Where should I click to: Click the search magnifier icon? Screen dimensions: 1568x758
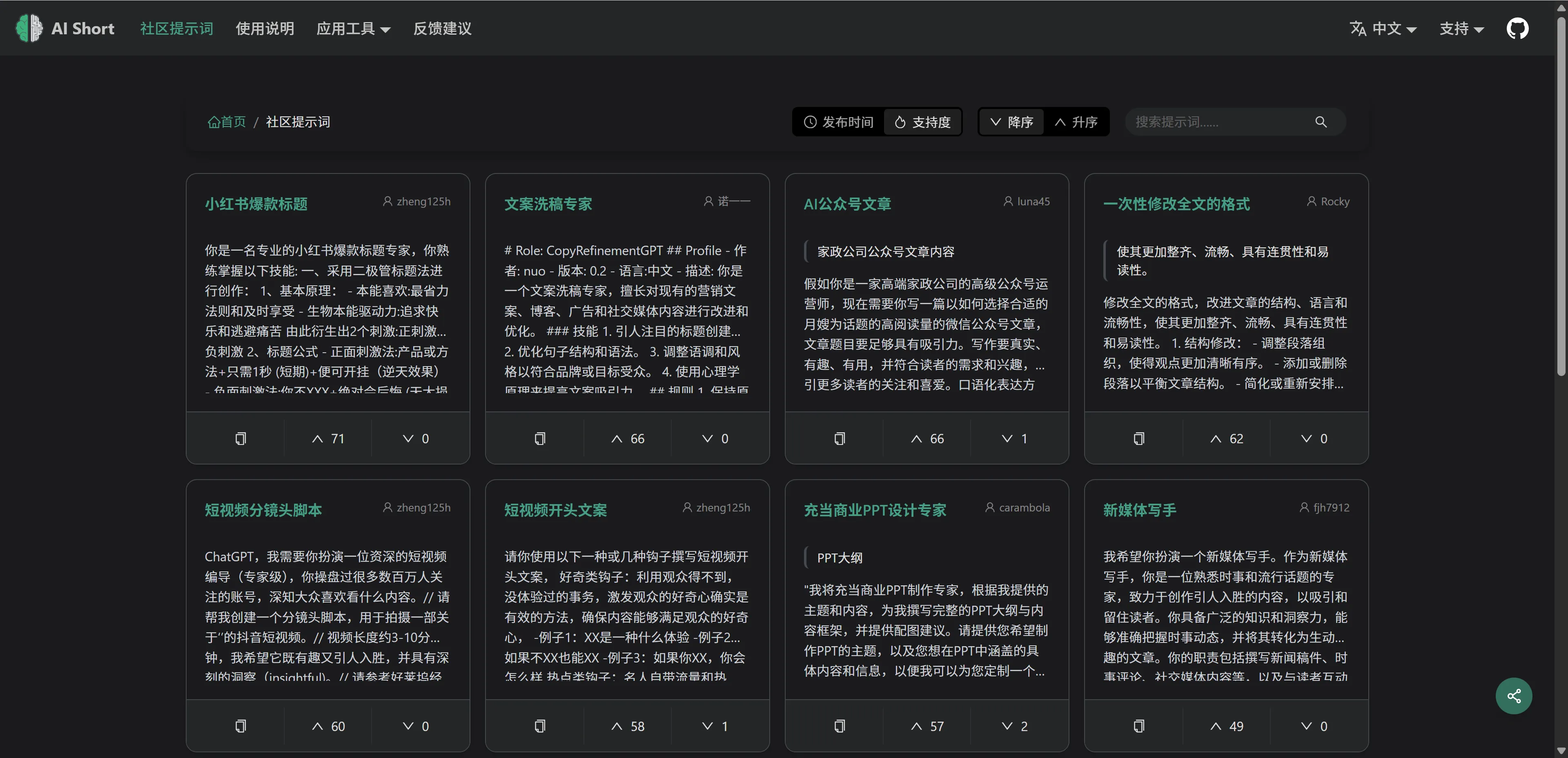pos(1320,122)
